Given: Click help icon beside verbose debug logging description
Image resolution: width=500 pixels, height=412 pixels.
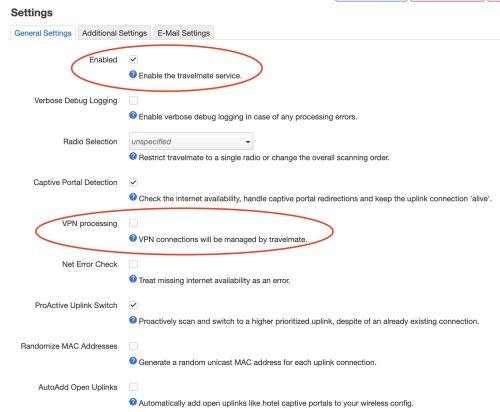Looking at the screenshot, I should tap(133, 115).
